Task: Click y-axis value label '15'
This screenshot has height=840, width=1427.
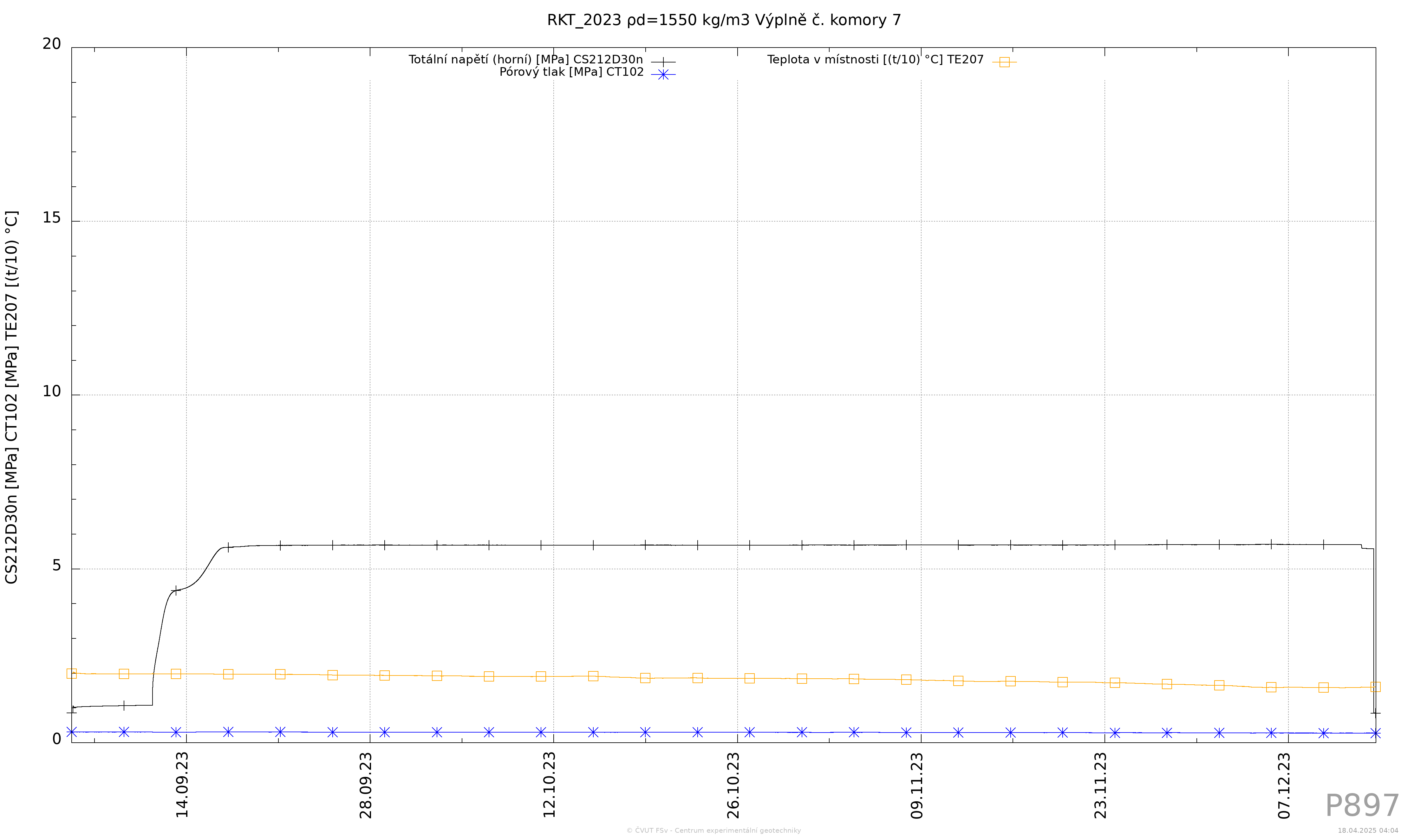Action: (x=51, y=218)
